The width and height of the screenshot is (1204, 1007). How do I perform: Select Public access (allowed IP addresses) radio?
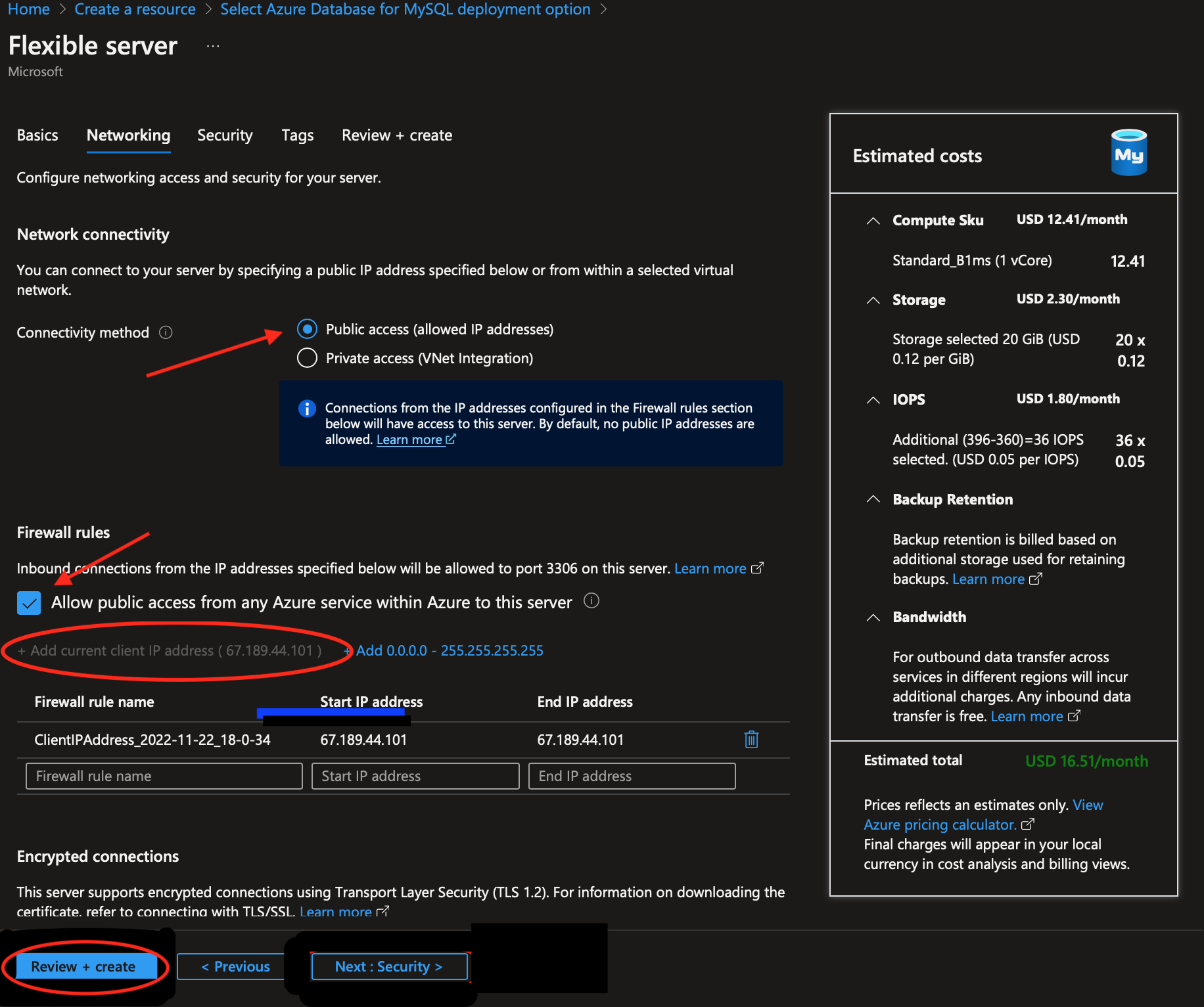coord(307,328)
